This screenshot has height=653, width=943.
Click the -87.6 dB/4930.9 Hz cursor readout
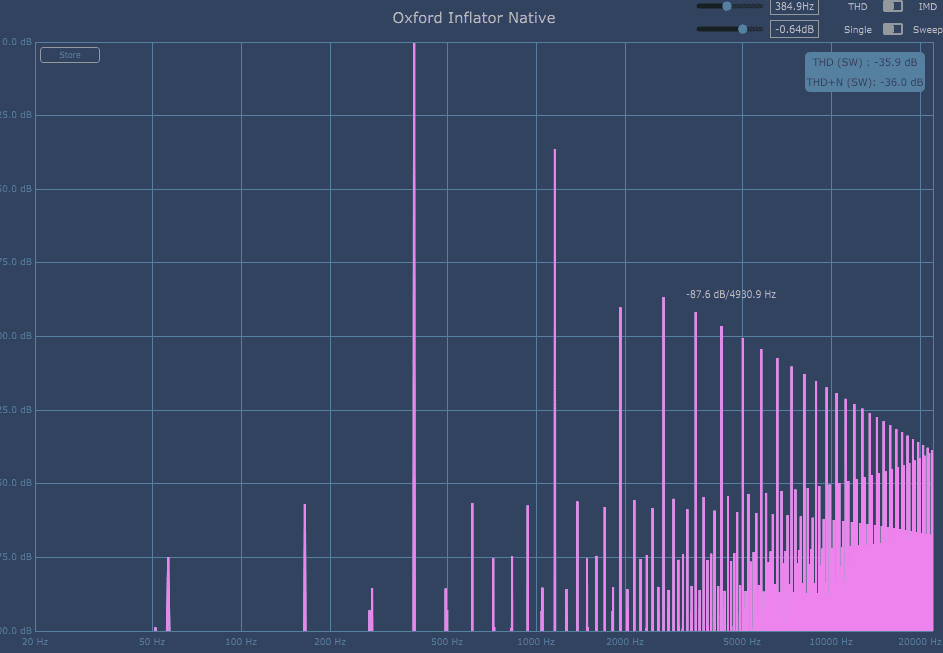[x=731, y=294]
